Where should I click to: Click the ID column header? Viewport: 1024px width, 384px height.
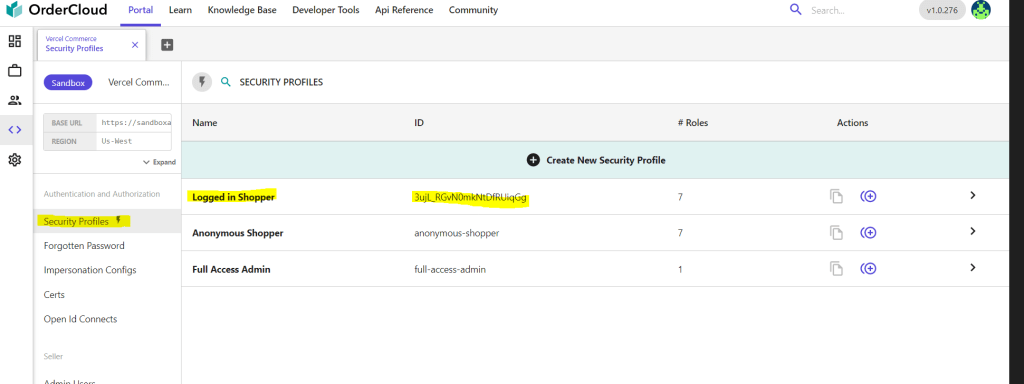pos(419,123)
